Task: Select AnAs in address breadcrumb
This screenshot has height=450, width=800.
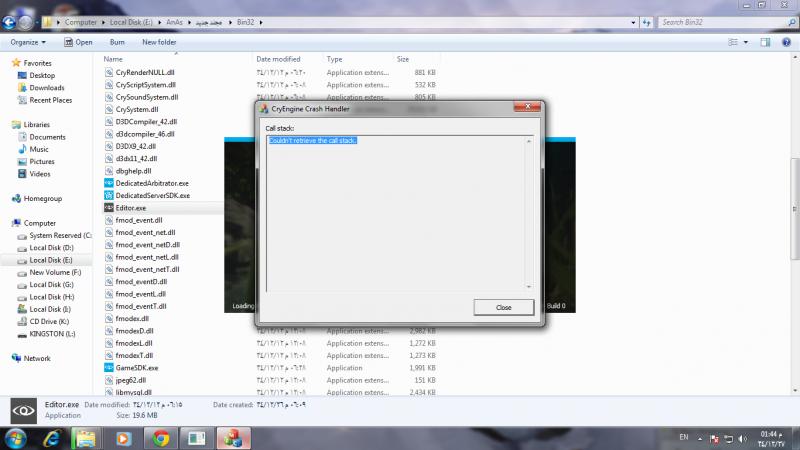Action: 174,22
